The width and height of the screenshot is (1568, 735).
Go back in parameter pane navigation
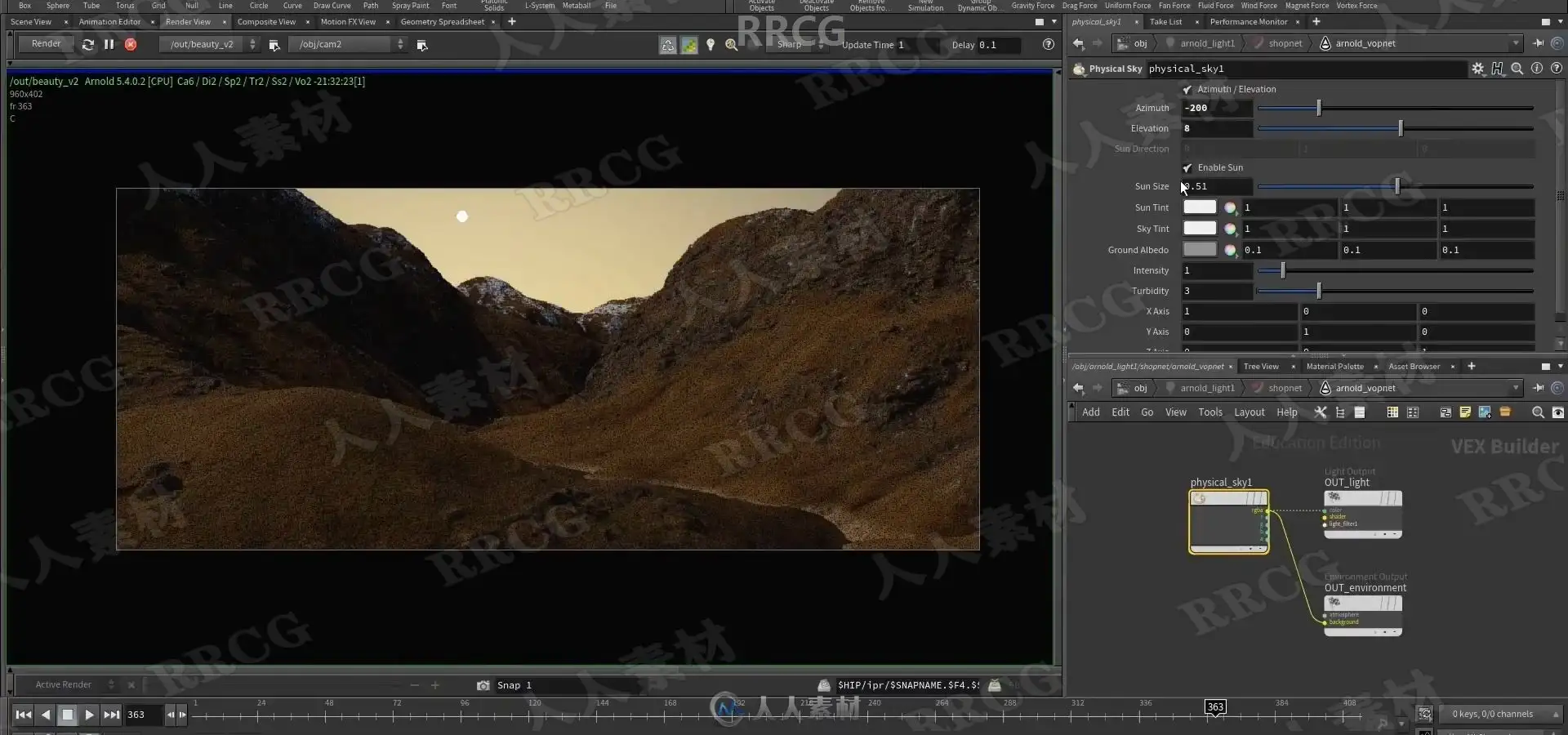coord(1078,43)
